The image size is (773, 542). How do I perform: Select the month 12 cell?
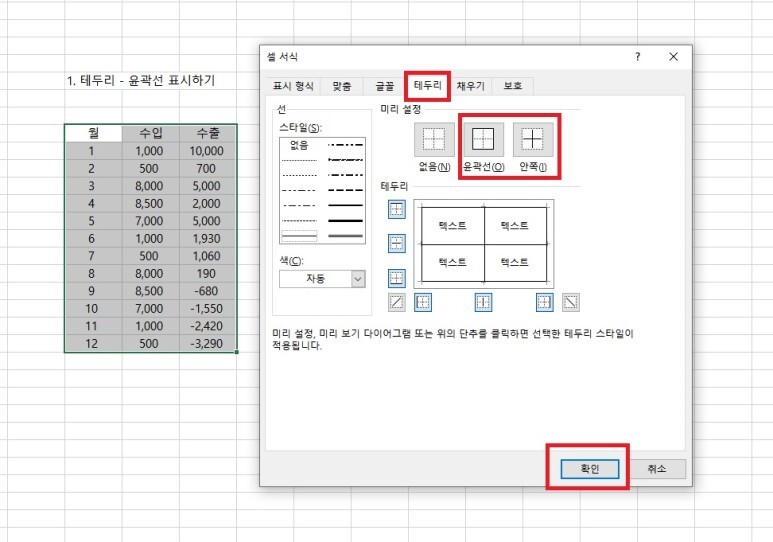point(93,344)
